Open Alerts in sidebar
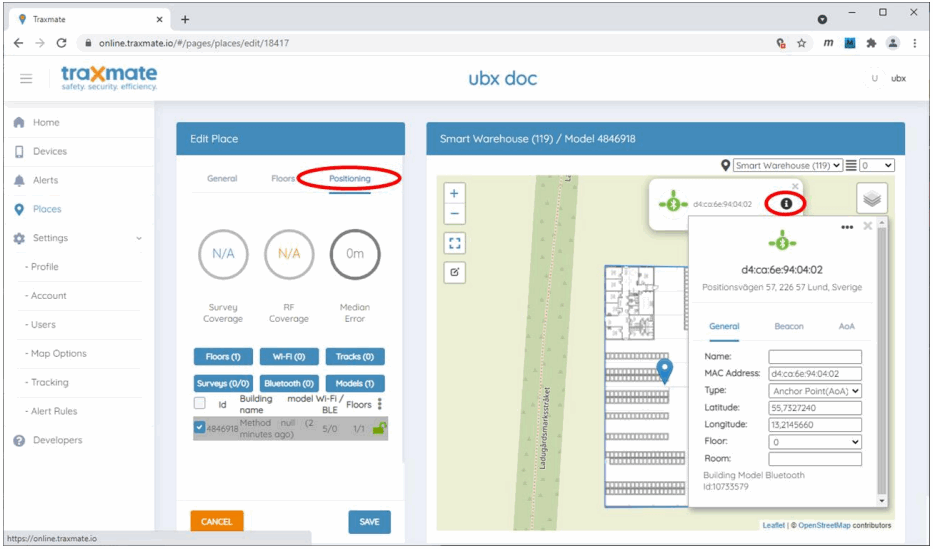 point(46,180)
